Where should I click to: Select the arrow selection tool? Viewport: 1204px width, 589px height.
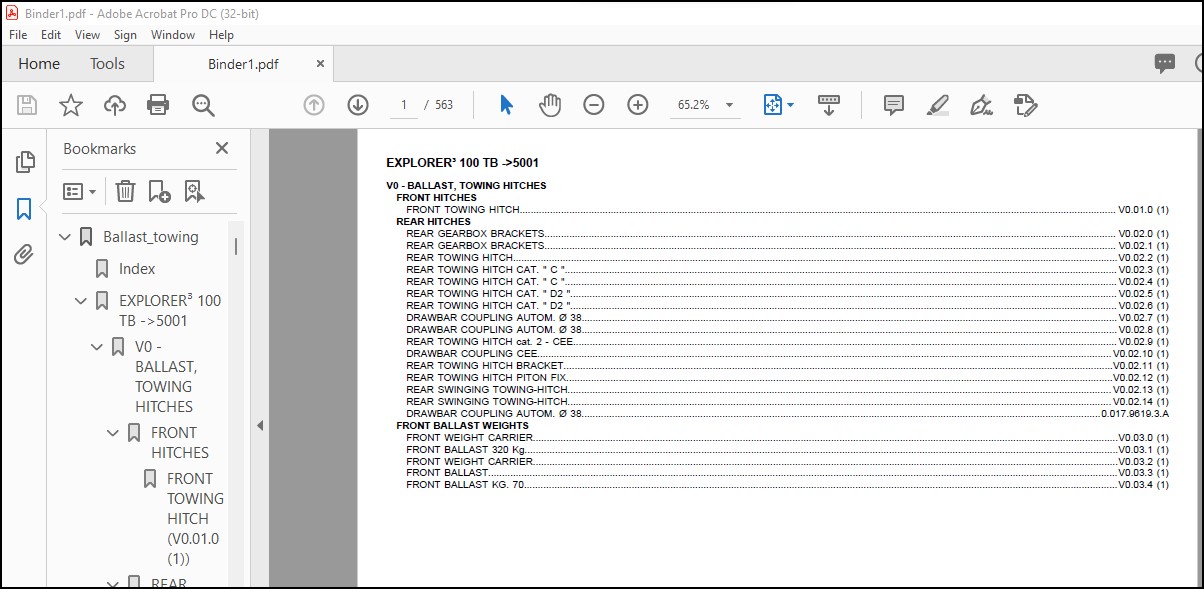coord(506,105)
